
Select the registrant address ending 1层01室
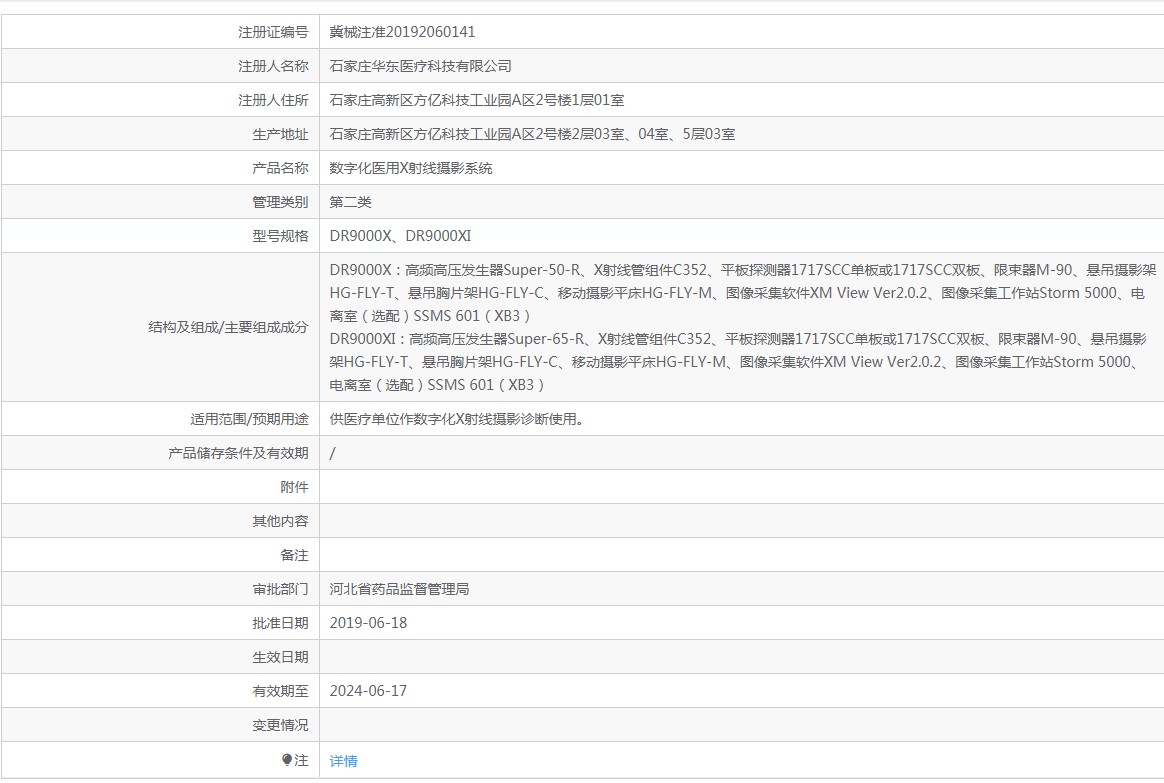[477, 100]
